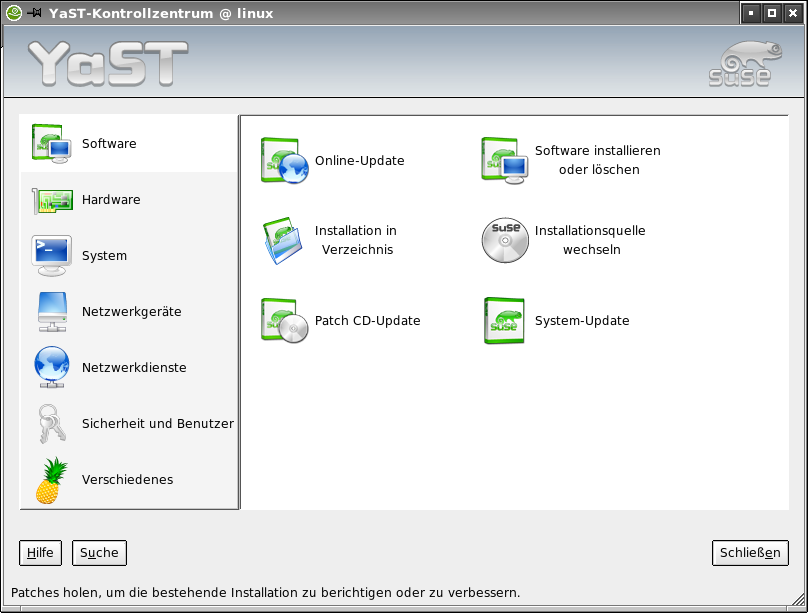Select the Verschiedenes pineapple icon
Screen dimensions: 808x613
pyautogui.click(x=52, y=480)
